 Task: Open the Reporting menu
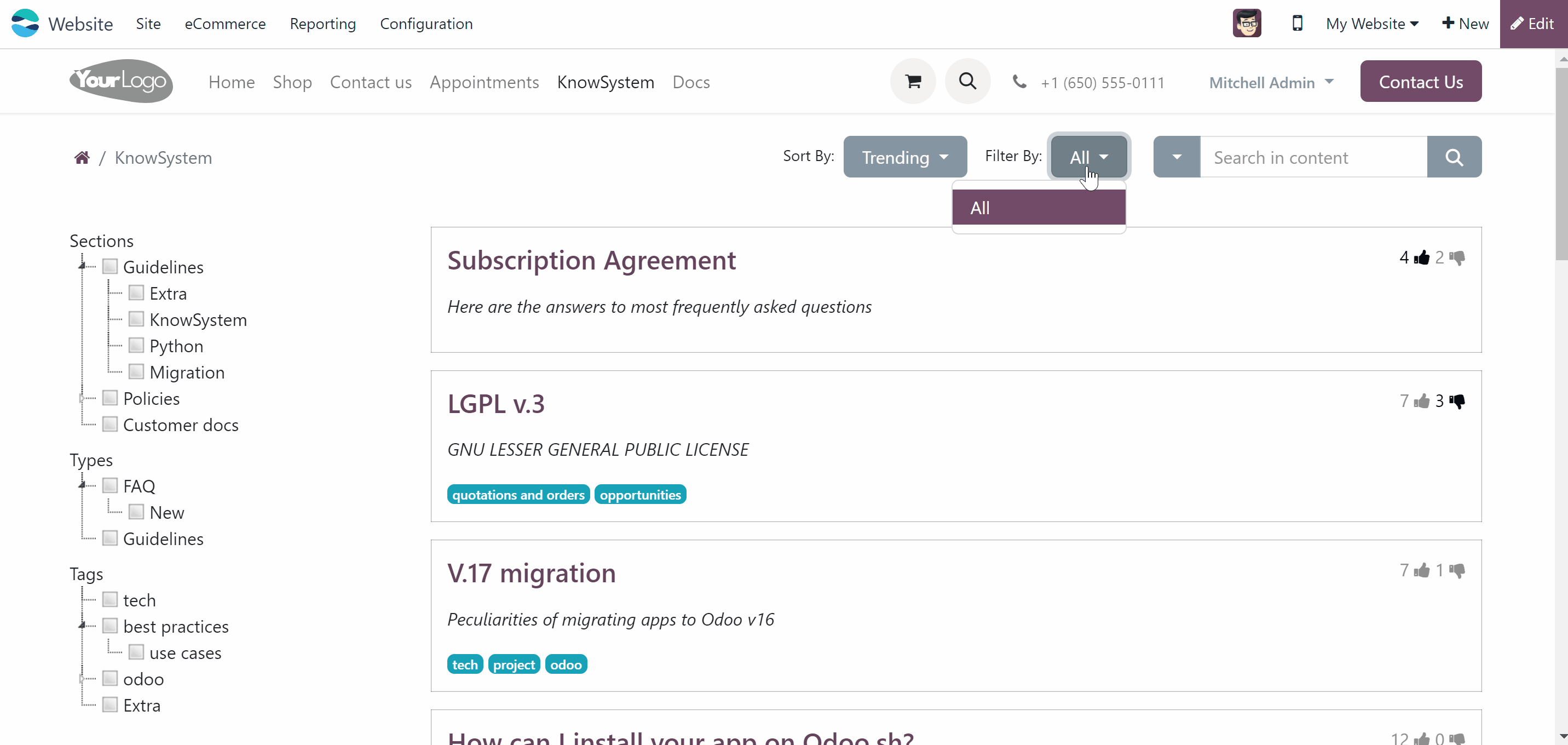tap(322, 24)
